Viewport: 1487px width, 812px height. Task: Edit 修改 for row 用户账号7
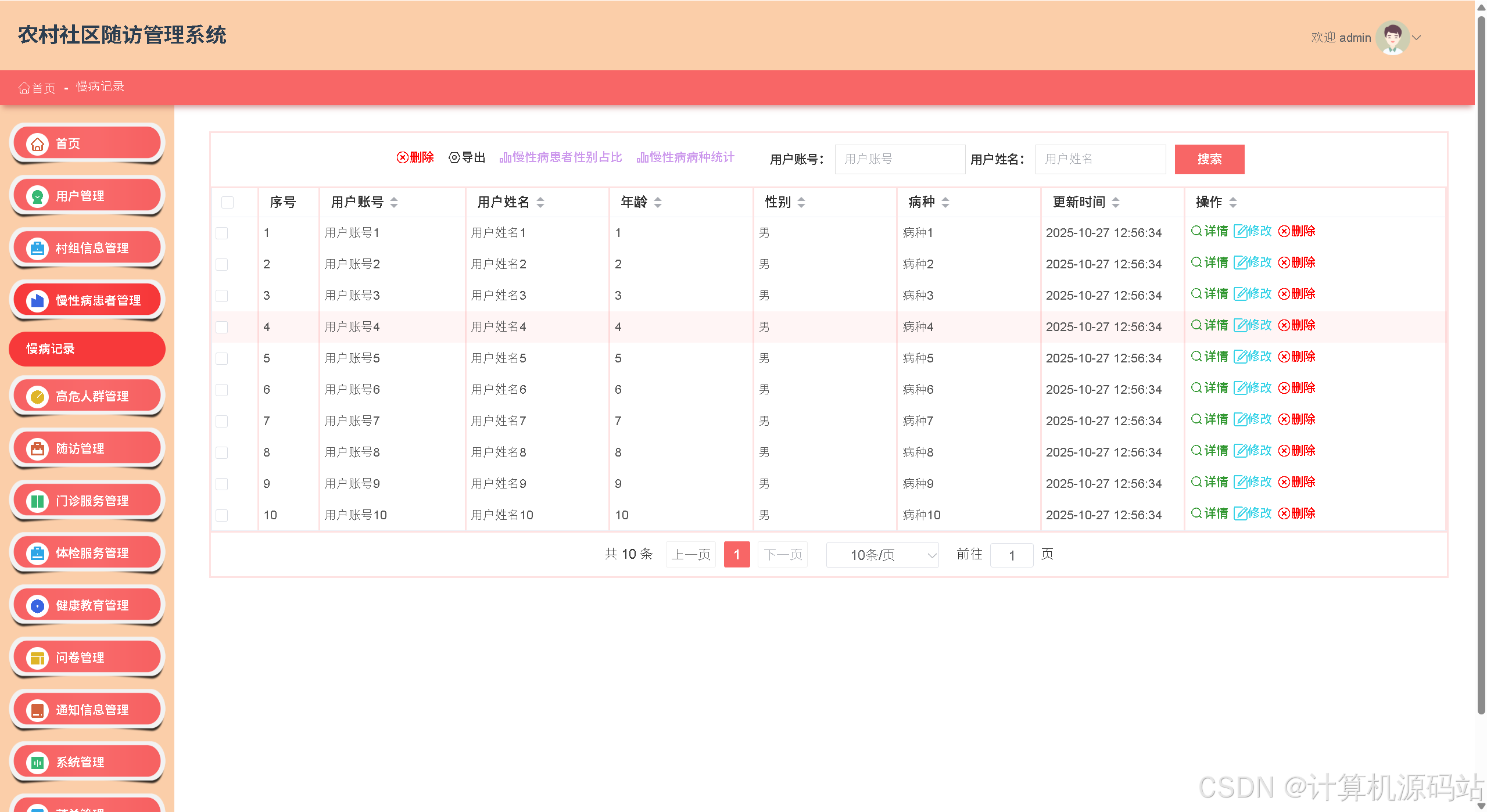(1253, 419)
